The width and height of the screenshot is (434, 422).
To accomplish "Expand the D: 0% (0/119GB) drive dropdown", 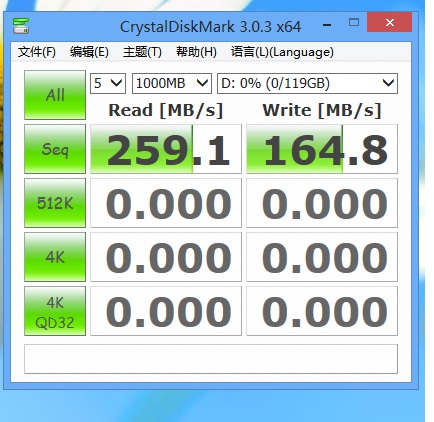I will [x=307, y=83].
